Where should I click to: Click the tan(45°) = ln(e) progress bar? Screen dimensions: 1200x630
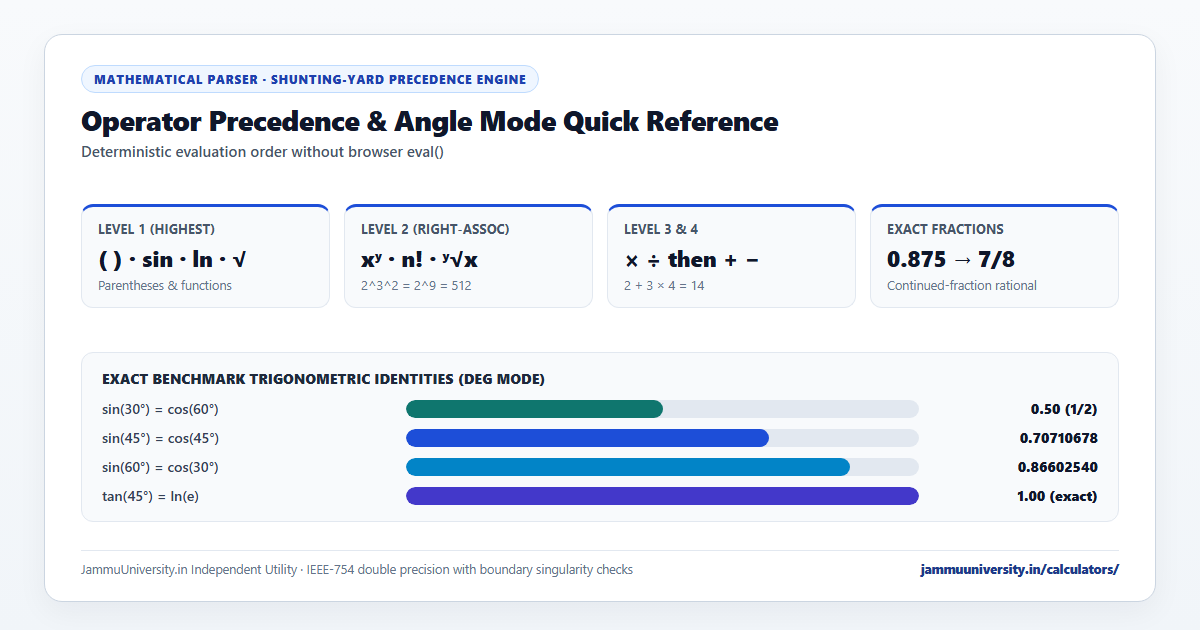(x=662, y=496)
